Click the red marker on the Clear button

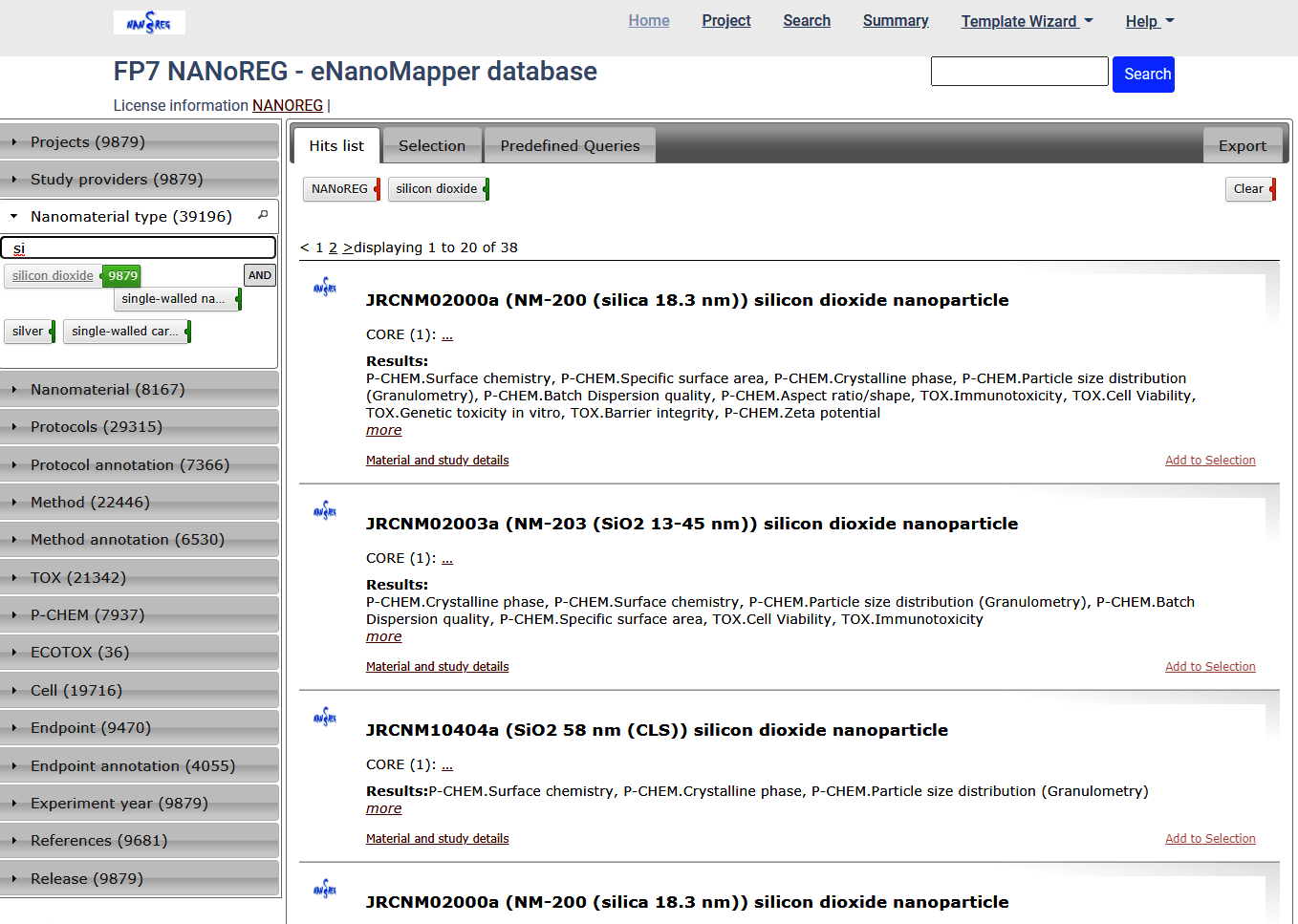click(x=1272, y=189)
